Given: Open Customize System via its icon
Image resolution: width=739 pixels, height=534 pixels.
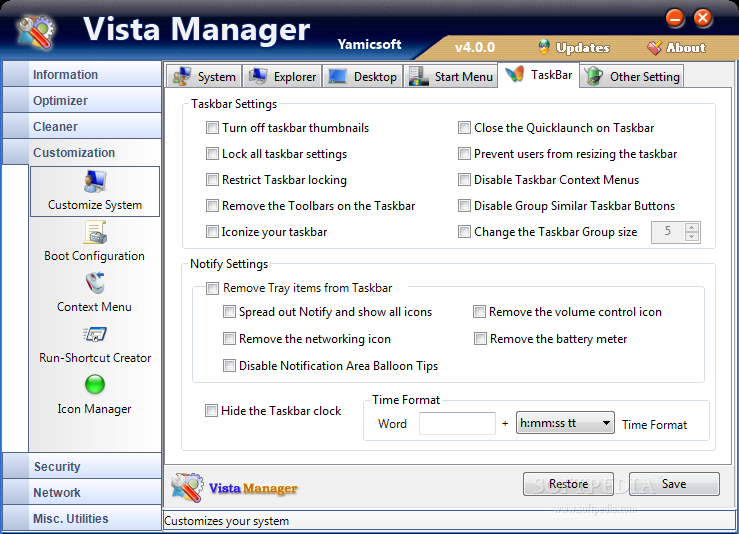Looking at the screenshot, I should tap(95, 182).
